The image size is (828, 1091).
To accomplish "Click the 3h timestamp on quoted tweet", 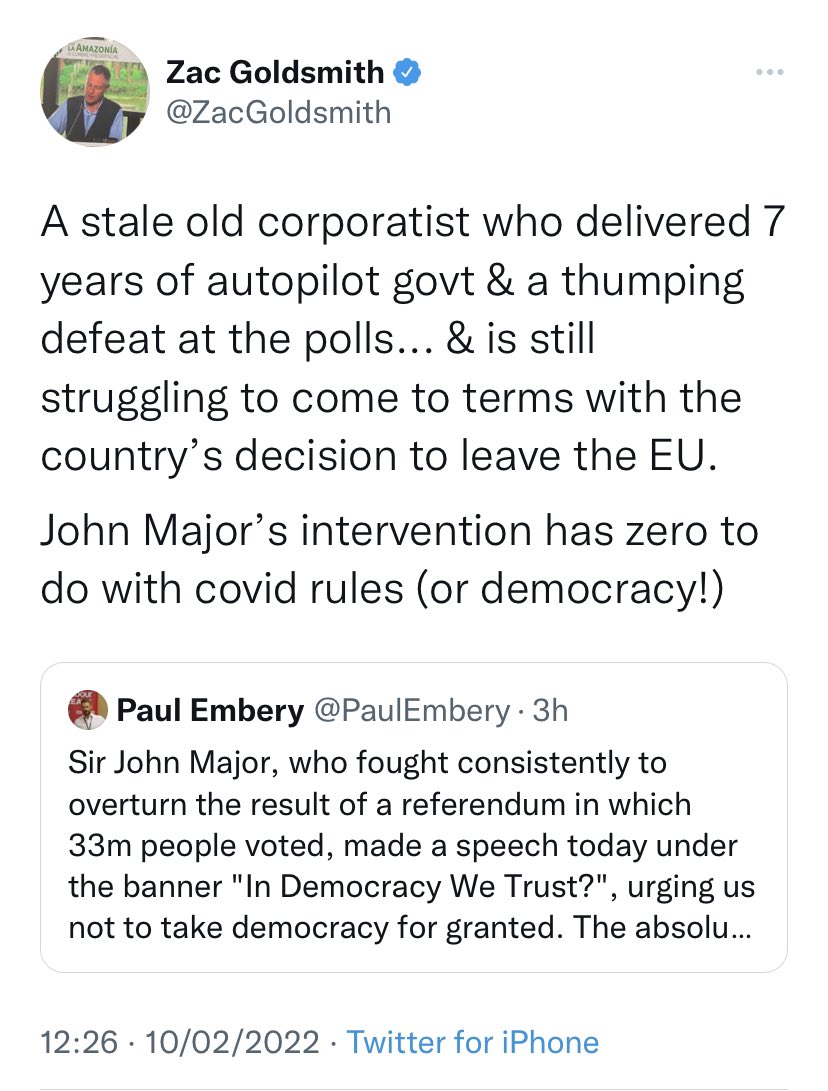I will click(550, 711).
